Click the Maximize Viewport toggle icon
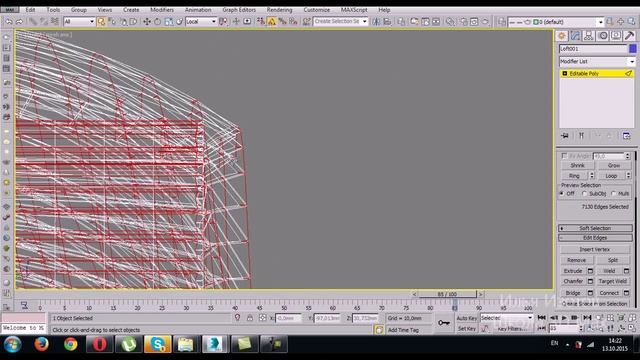Viewport: 640px width, 360px height. (632, 328)
